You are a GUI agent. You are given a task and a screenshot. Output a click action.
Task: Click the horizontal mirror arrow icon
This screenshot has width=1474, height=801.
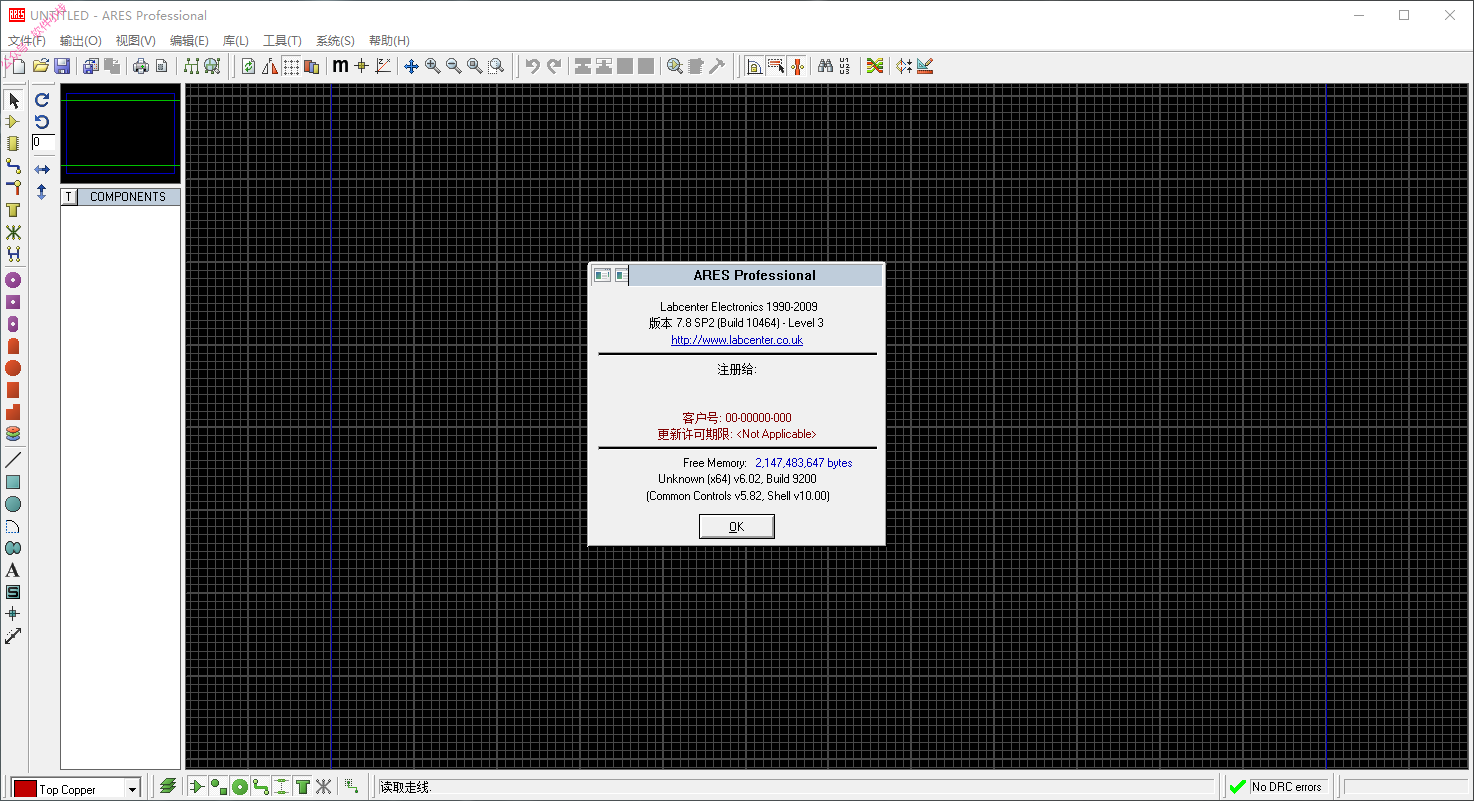point(42,170)
